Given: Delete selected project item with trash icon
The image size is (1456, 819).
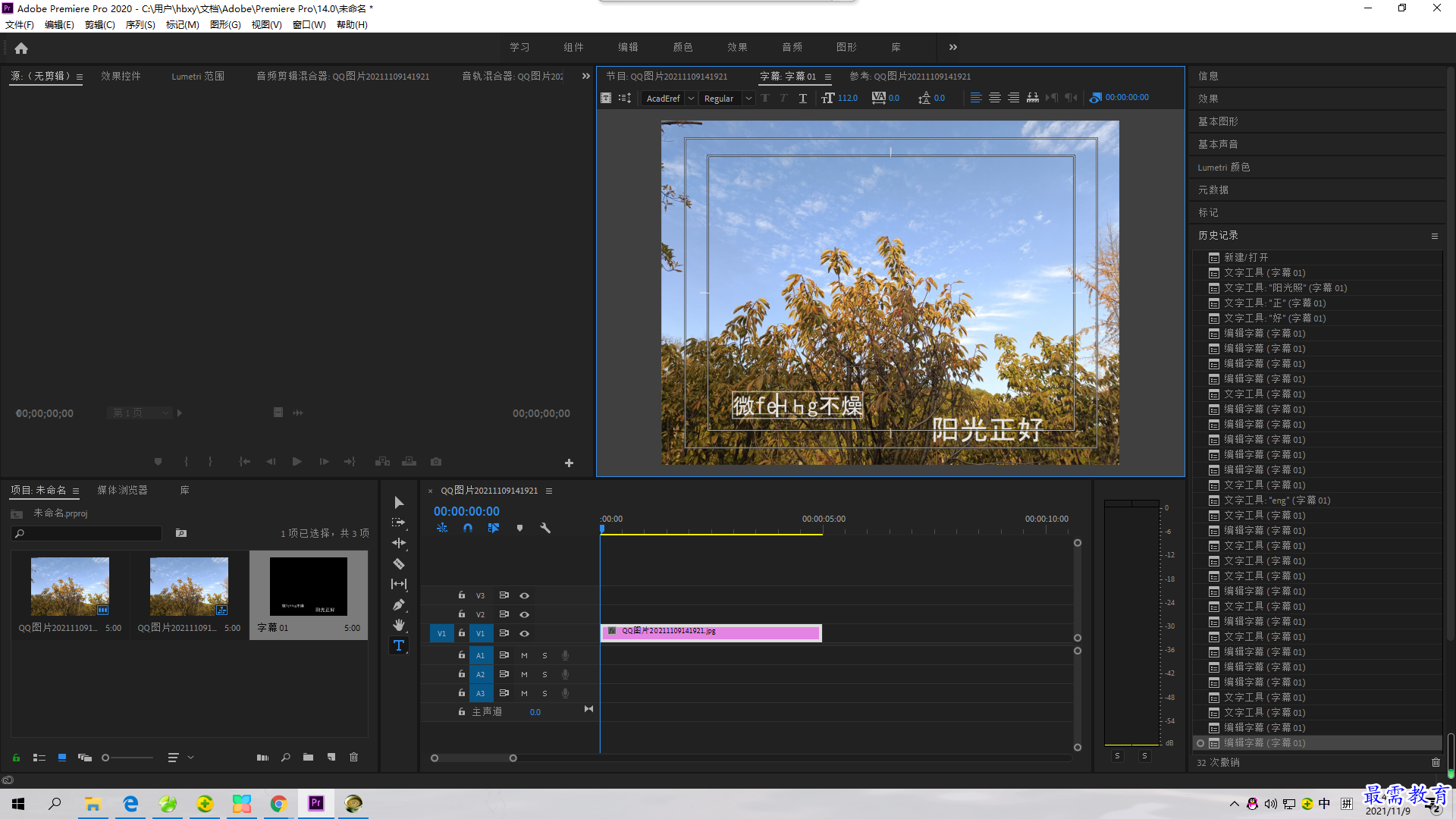Looking at the screenshot, I should point(353,758).
